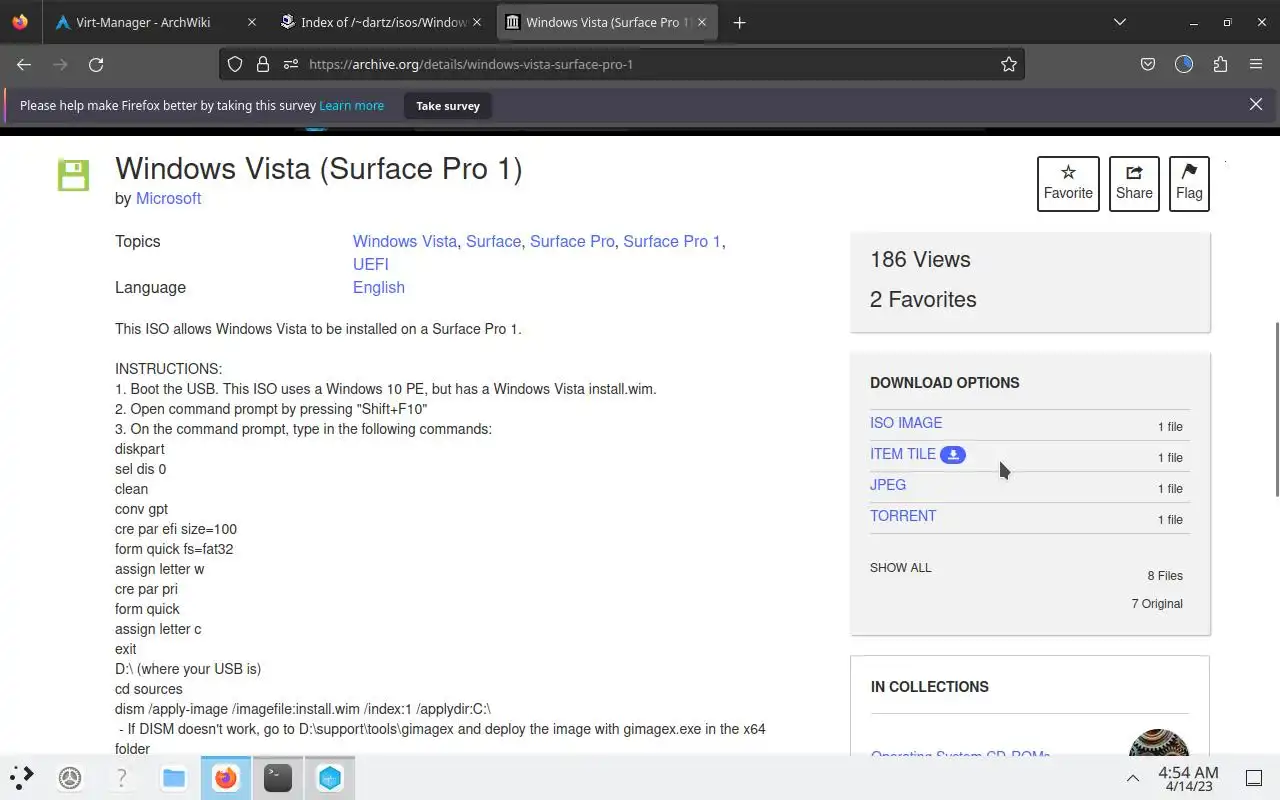Image resolution: width=1280 pixels, height=800 pixels.
Task: Download the JPEG file
Action: click(x=888, y=485)
